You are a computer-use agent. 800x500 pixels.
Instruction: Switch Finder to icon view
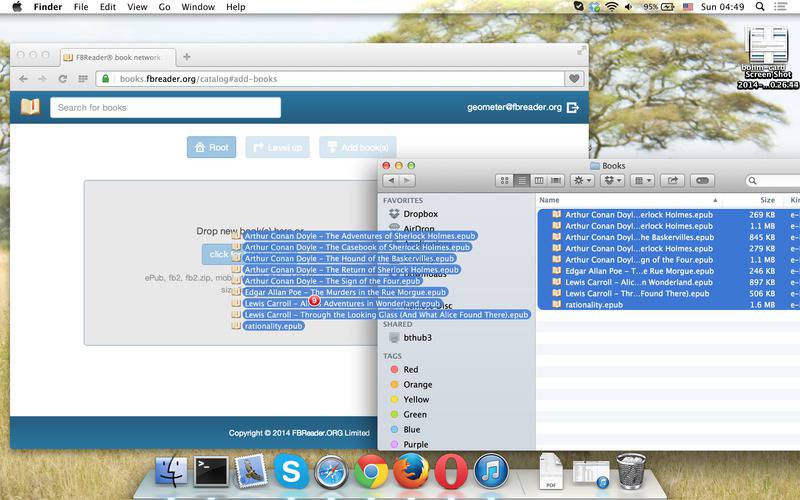504,181
